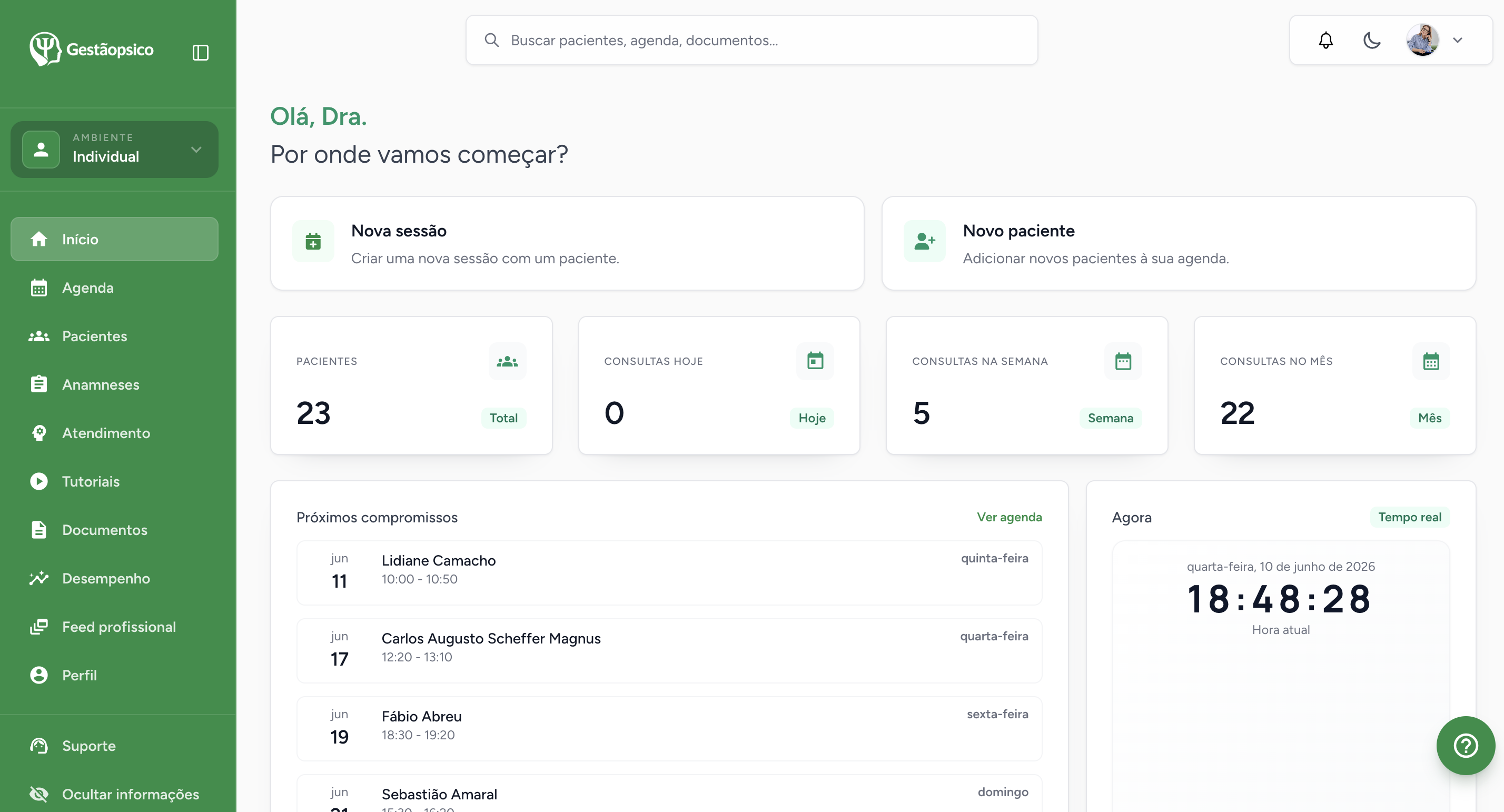Open Tutoriais from the sidebar
The width and height of the screenshot is (1504, 812).
(x=114, y=482)
